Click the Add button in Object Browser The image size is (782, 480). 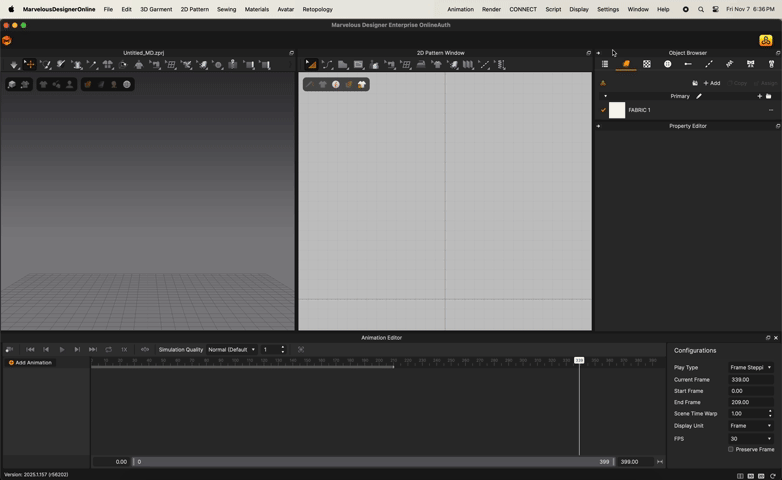tap(712, 83)
